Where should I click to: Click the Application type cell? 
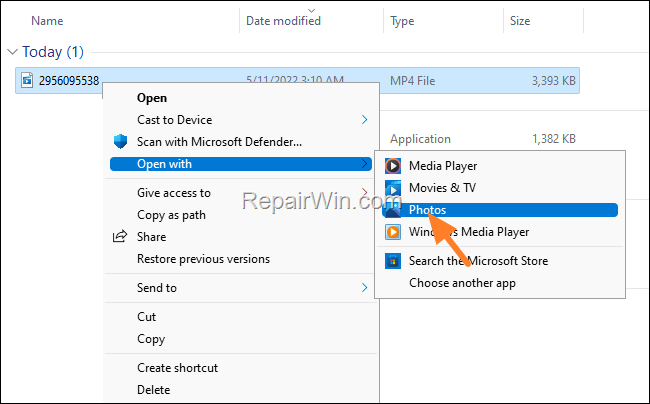point(420,139)
